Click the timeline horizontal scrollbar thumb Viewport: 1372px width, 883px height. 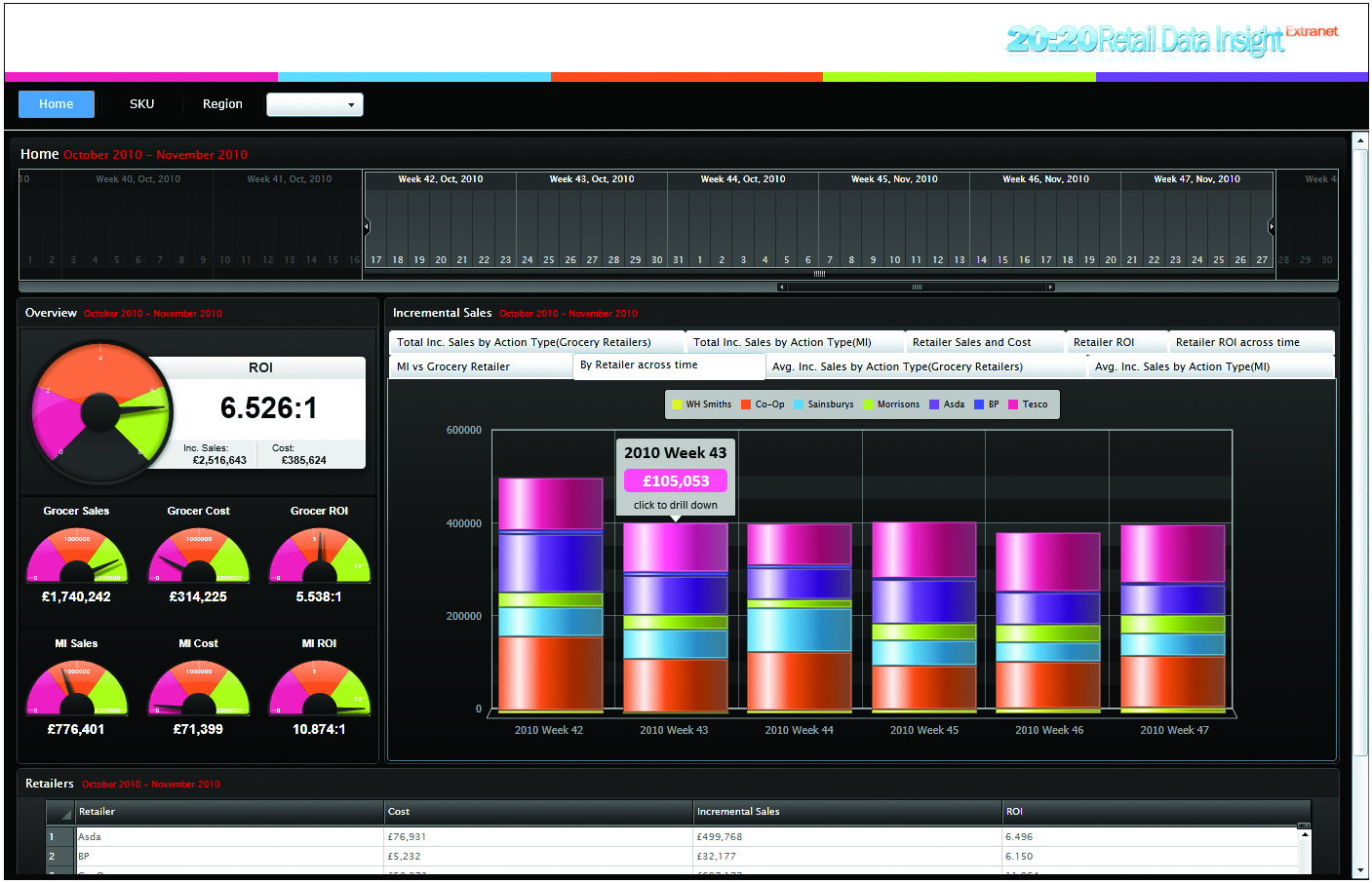pyautogui.click(x=916, y=287)
